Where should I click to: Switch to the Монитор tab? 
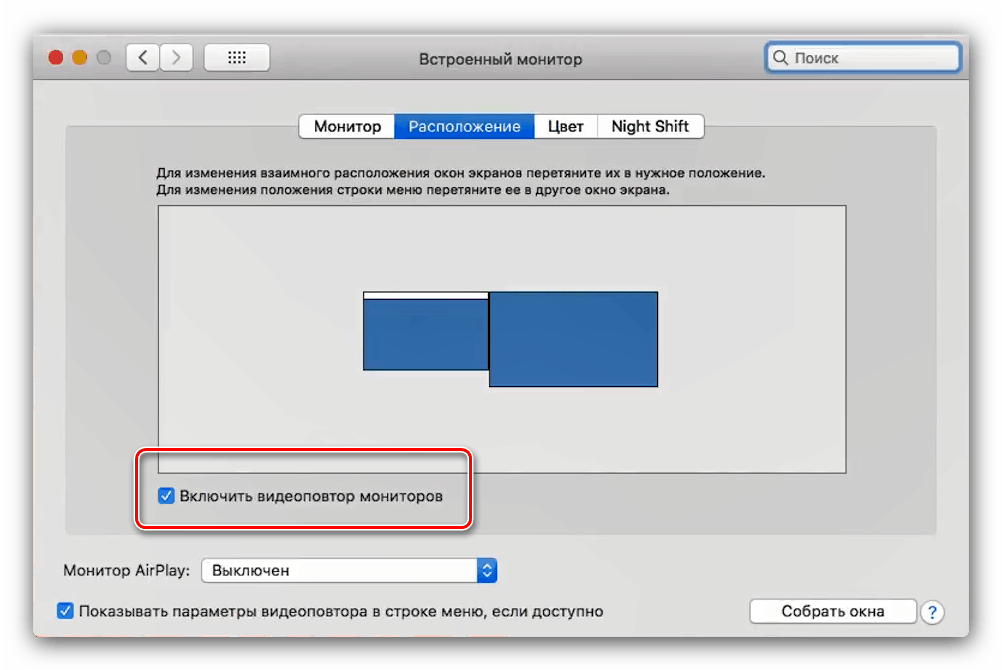point(347,127)
